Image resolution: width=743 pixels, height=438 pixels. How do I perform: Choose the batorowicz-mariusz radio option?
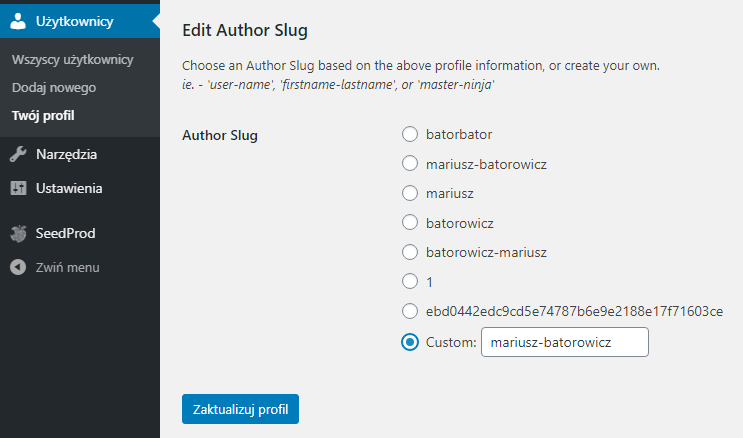point(409,252)
